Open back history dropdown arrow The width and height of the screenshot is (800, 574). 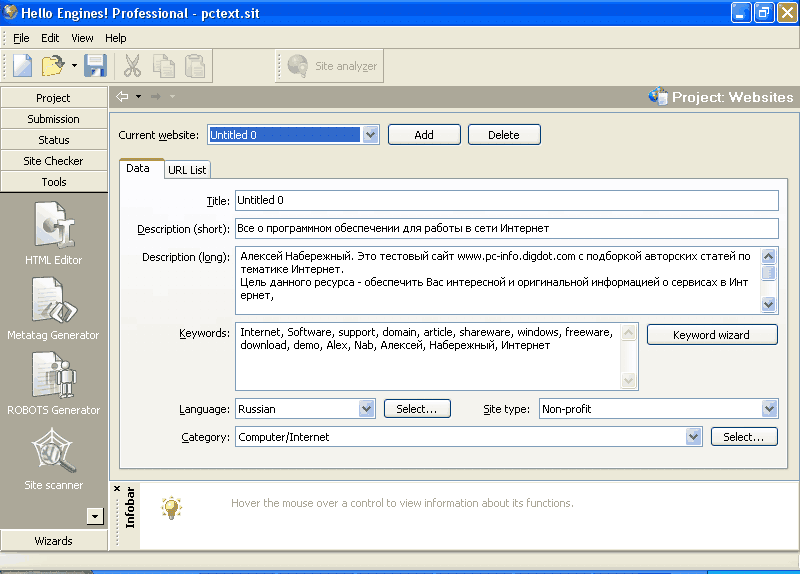tap(138, 96)
